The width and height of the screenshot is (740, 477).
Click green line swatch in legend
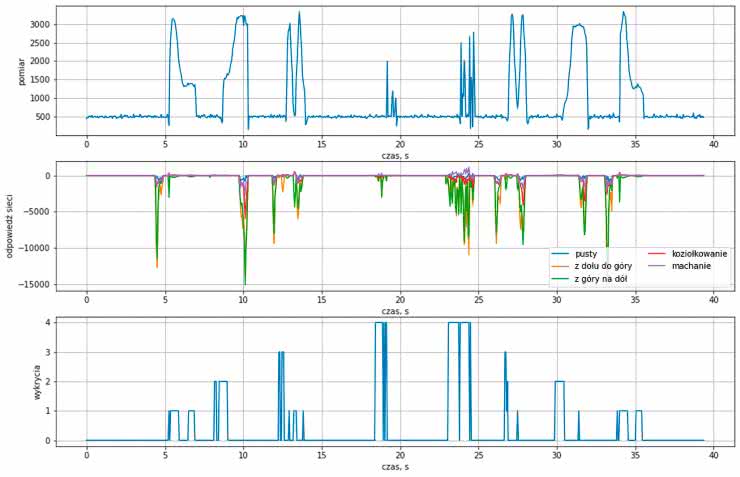pyautogui.click(x=561, y=279)
